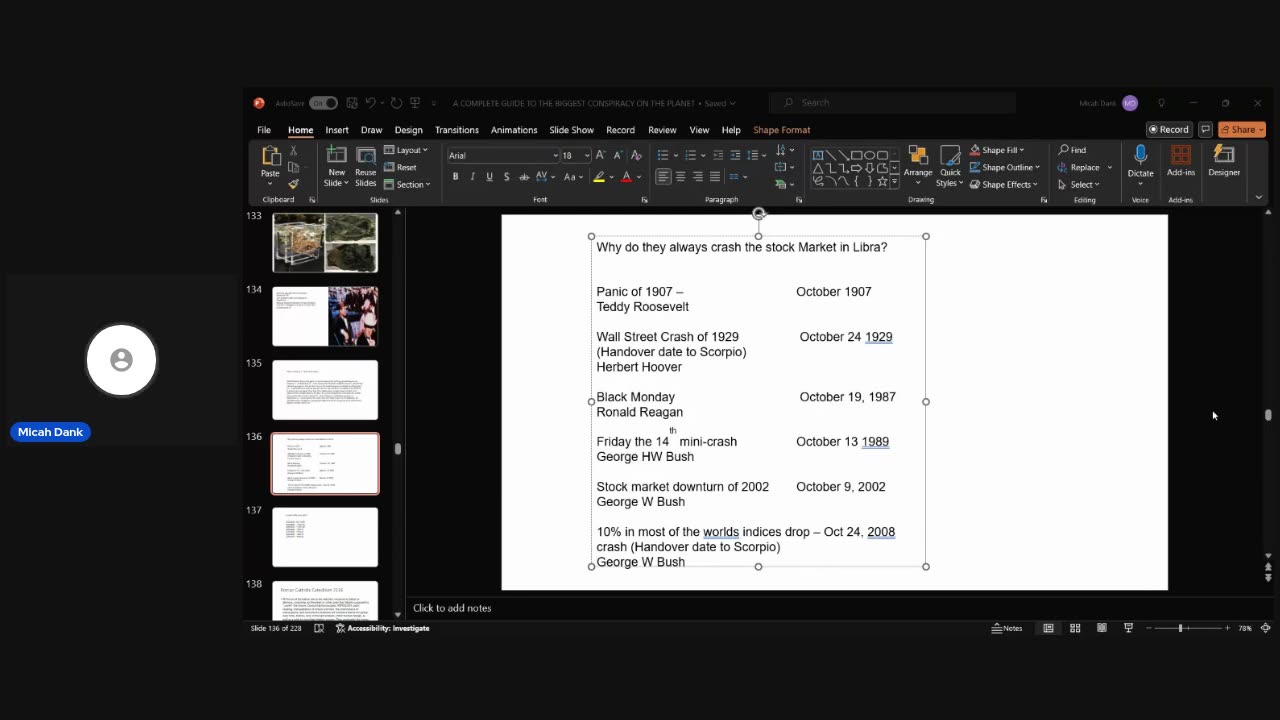Switch to the Design tab
The image size is (1280, 720).
tap(408, 130)
